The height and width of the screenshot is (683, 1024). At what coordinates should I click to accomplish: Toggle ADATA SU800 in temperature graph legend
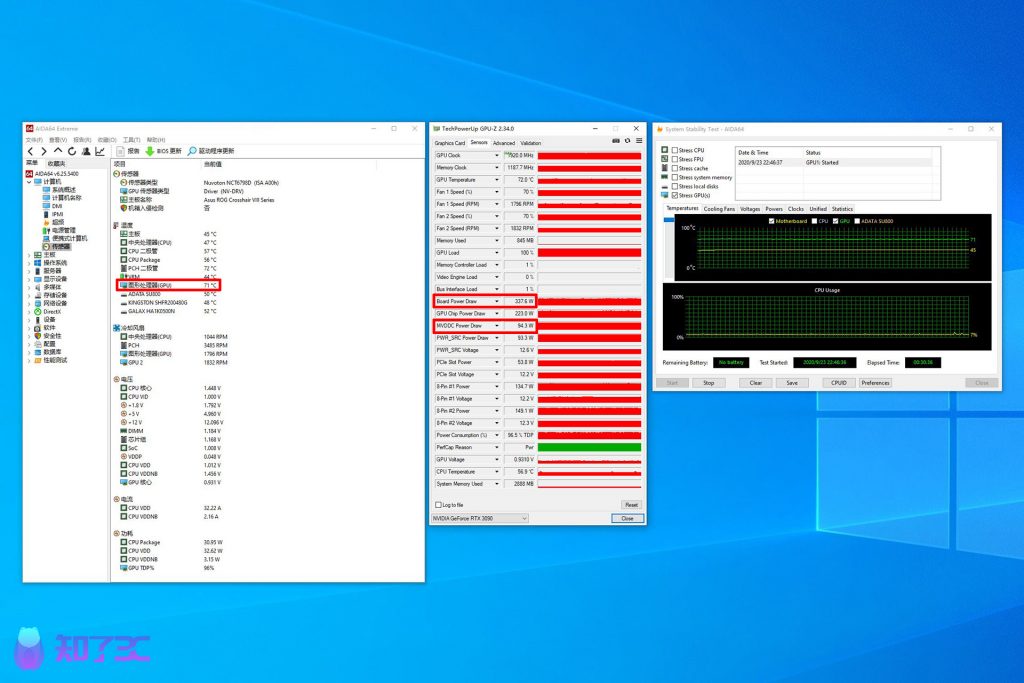(857, 221)
